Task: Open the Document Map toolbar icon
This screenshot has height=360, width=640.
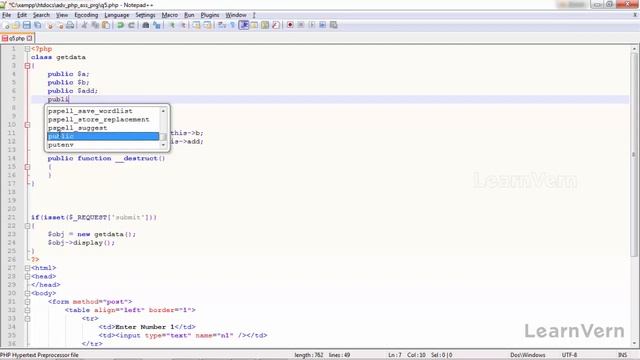Action: pyautogui.click(x=265, y=25)
